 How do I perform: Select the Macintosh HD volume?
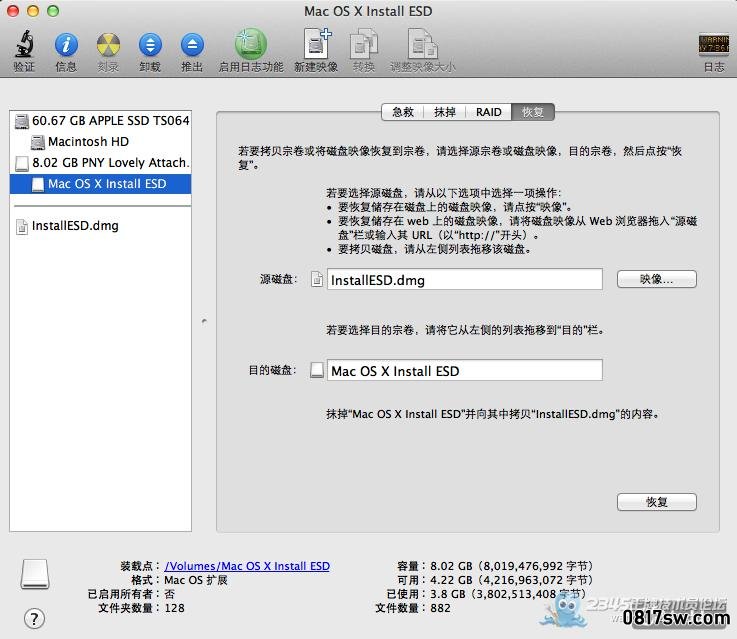coord(101,141)
